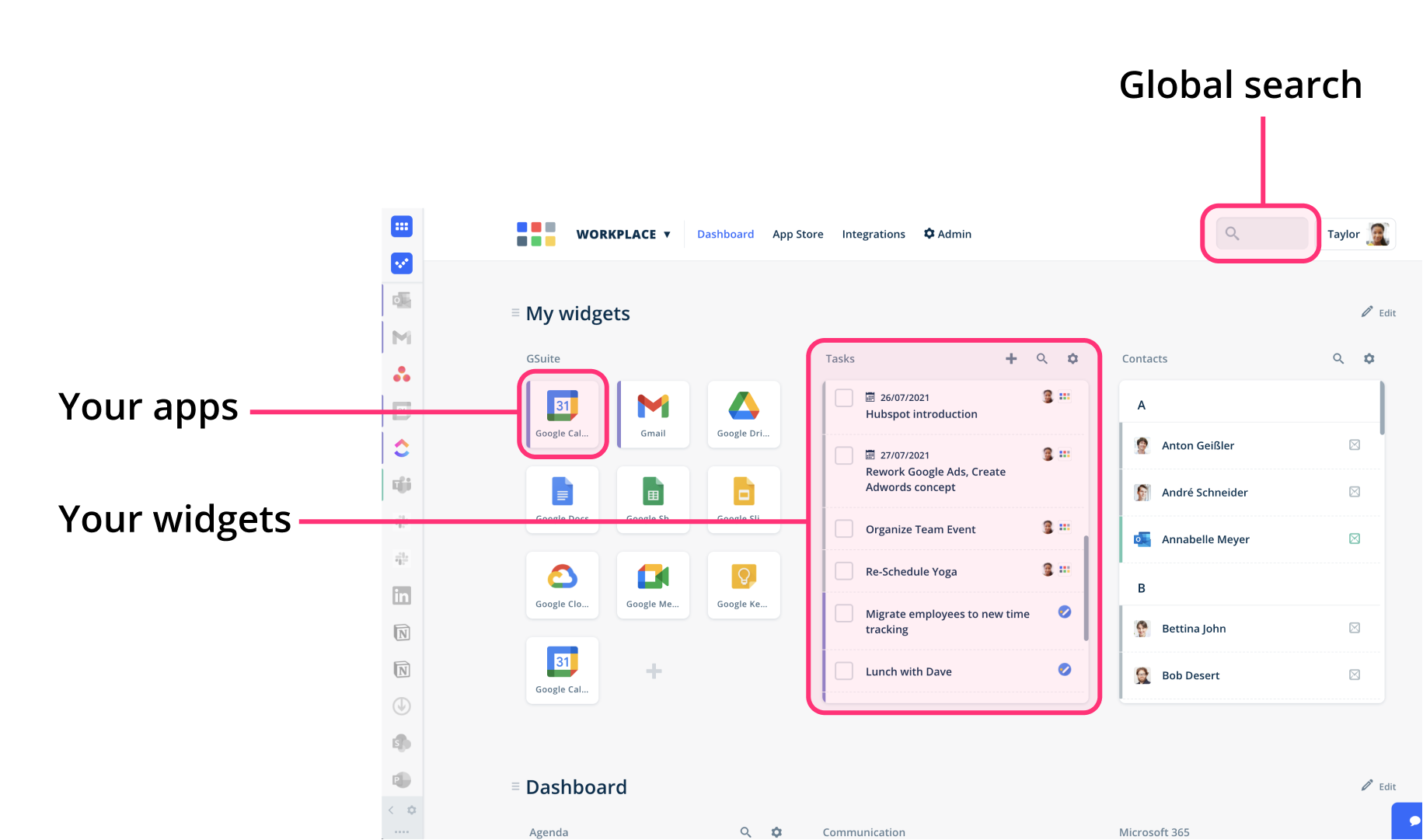Add a new app with plus tile
Screen dimensions: 1423x840
(x=654, y=671)
